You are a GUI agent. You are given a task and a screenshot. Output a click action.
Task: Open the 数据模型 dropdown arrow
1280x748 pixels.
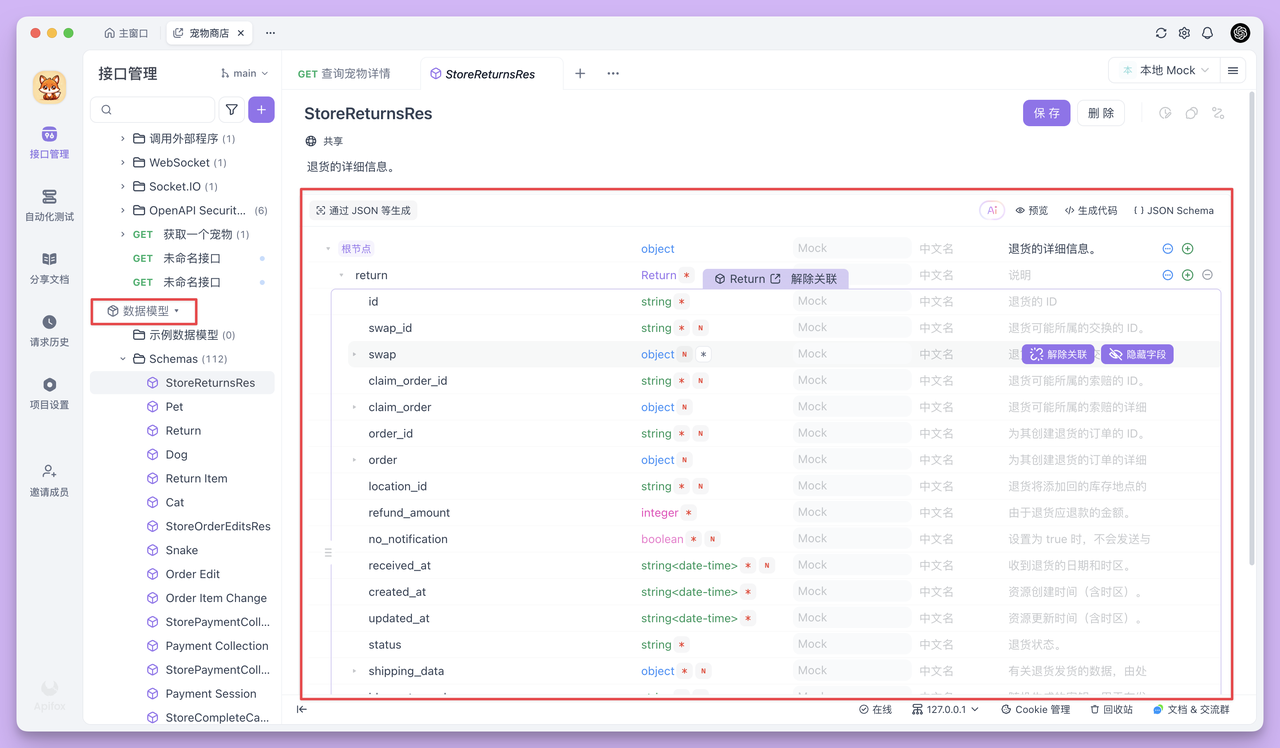(177, 311)
